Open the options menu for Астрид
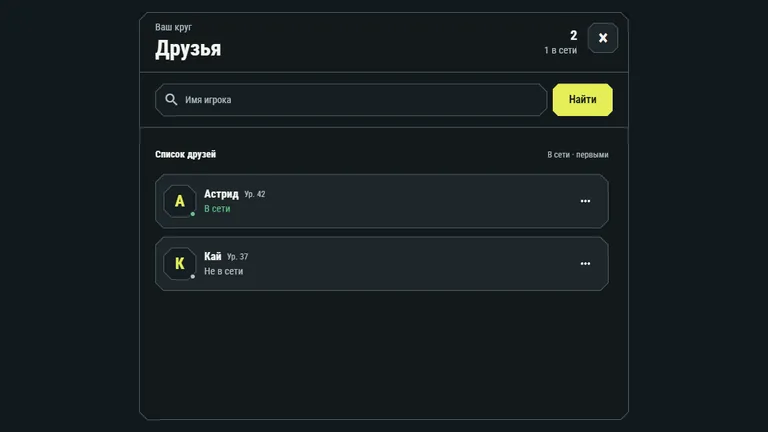Screen dimensions: 768x432 pos(585,201)
